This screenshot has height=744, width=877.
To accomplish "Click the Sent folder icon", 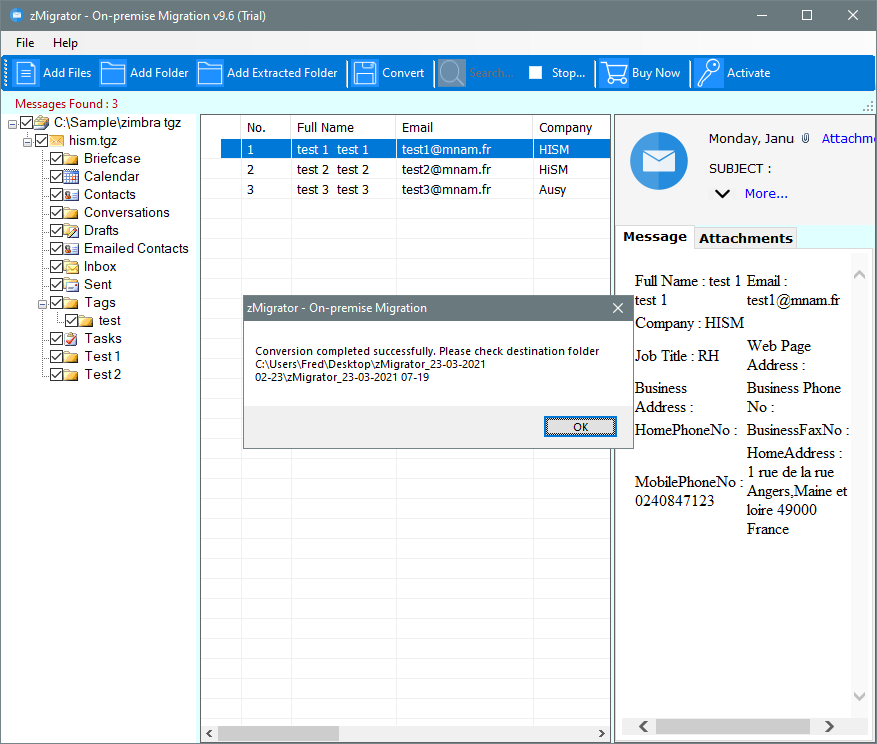I will pyautogui.click(x=71, y=285).
